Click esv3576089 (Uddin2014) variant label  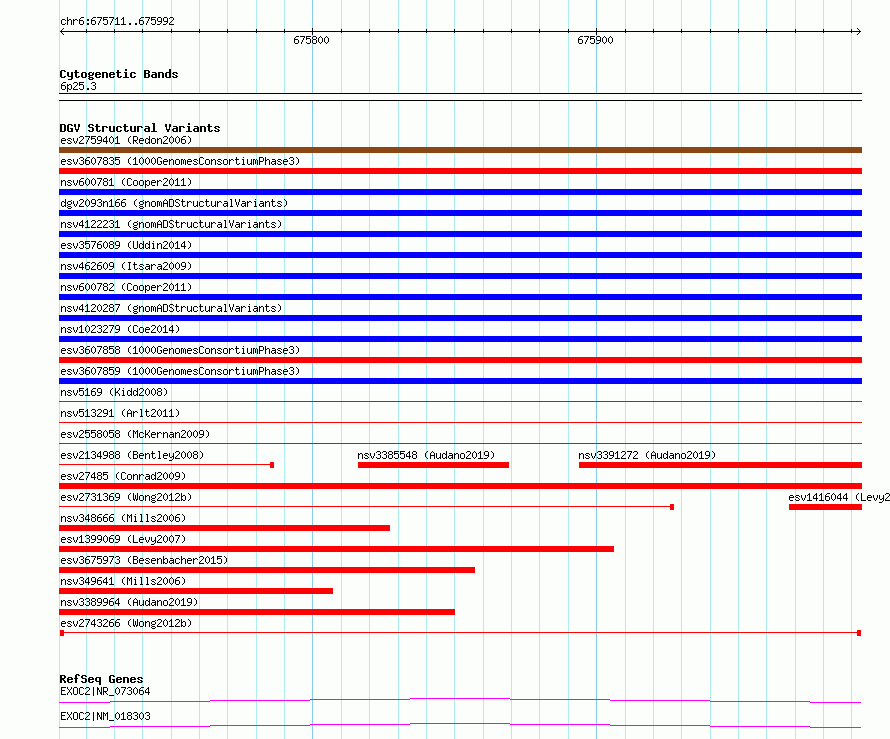pos(126,245)
